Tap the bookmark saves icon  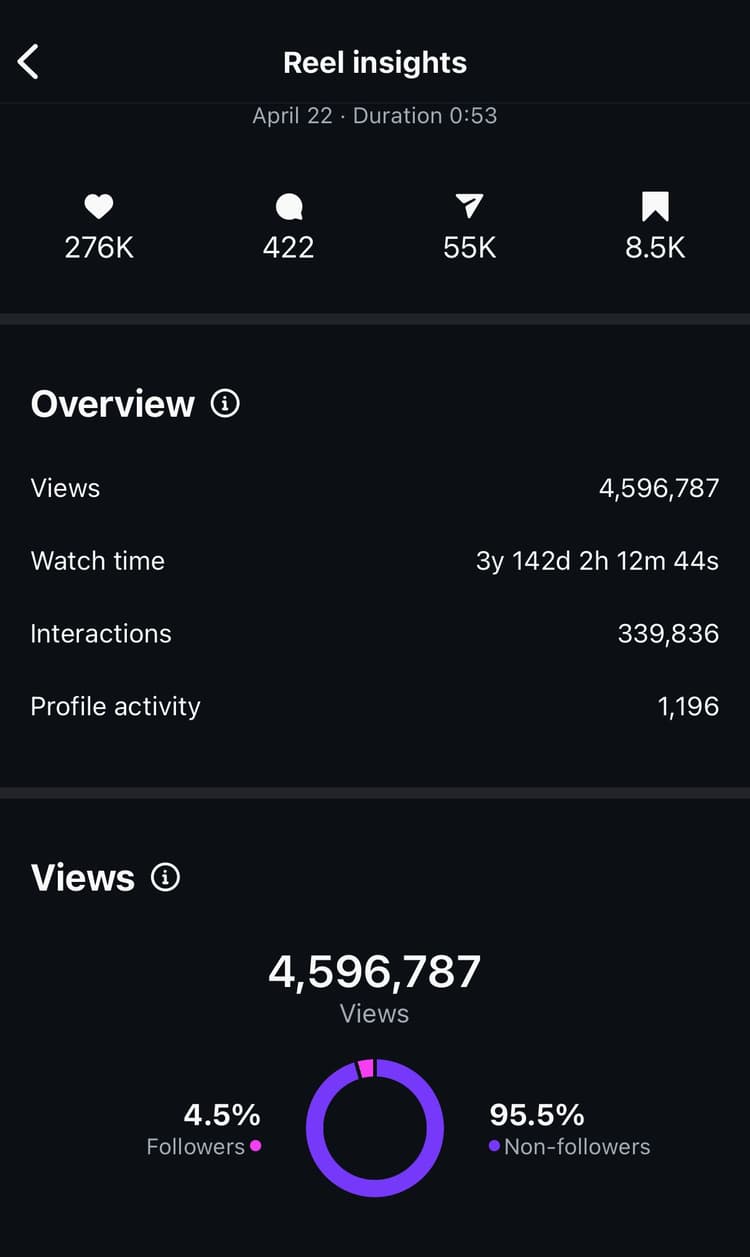tap(655, 207)
